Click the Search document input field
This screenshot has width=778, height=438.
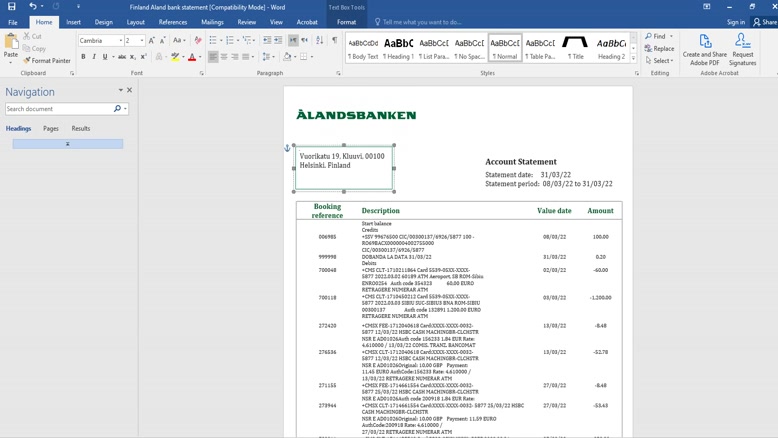pyautogui.click(x=60, y=109)
